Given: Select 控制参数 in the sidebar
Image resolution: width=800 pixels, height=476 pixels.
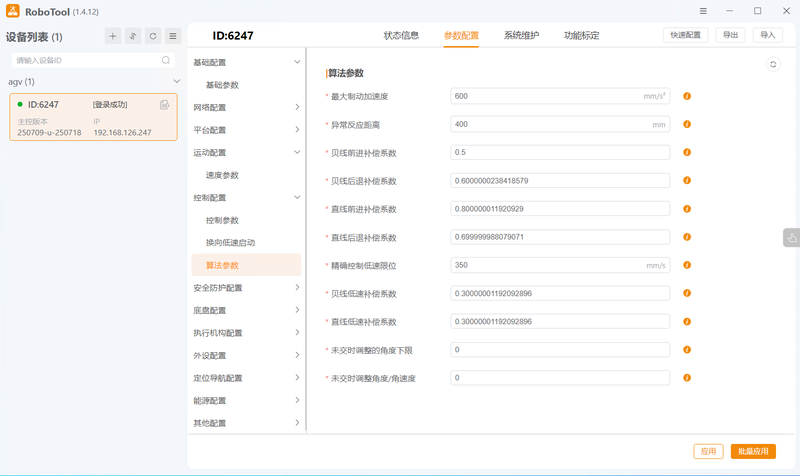Looking at the screenshot, I should [222, 220].
